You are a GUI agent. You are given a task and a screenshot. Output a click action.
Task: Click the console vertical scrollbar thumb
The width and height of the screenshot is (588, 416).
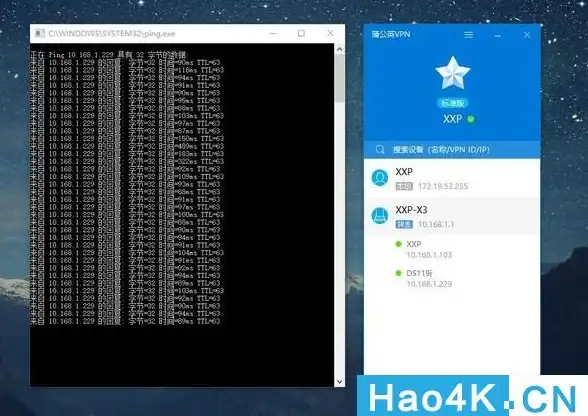point(339,79)
